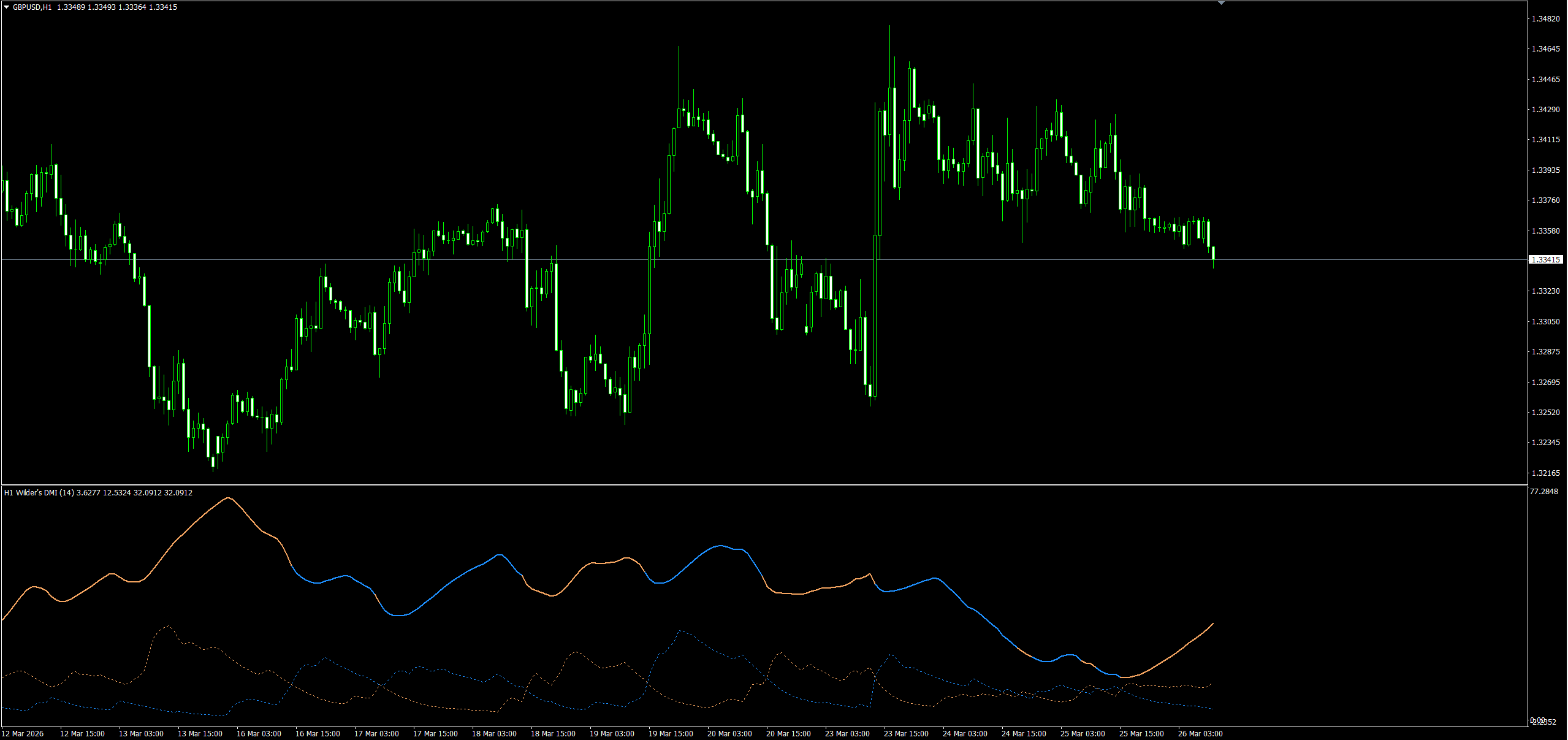This screenshot has height=740, width=1568.
Task: Click the 1.34820 price scale label
Action: (1545, 19)
